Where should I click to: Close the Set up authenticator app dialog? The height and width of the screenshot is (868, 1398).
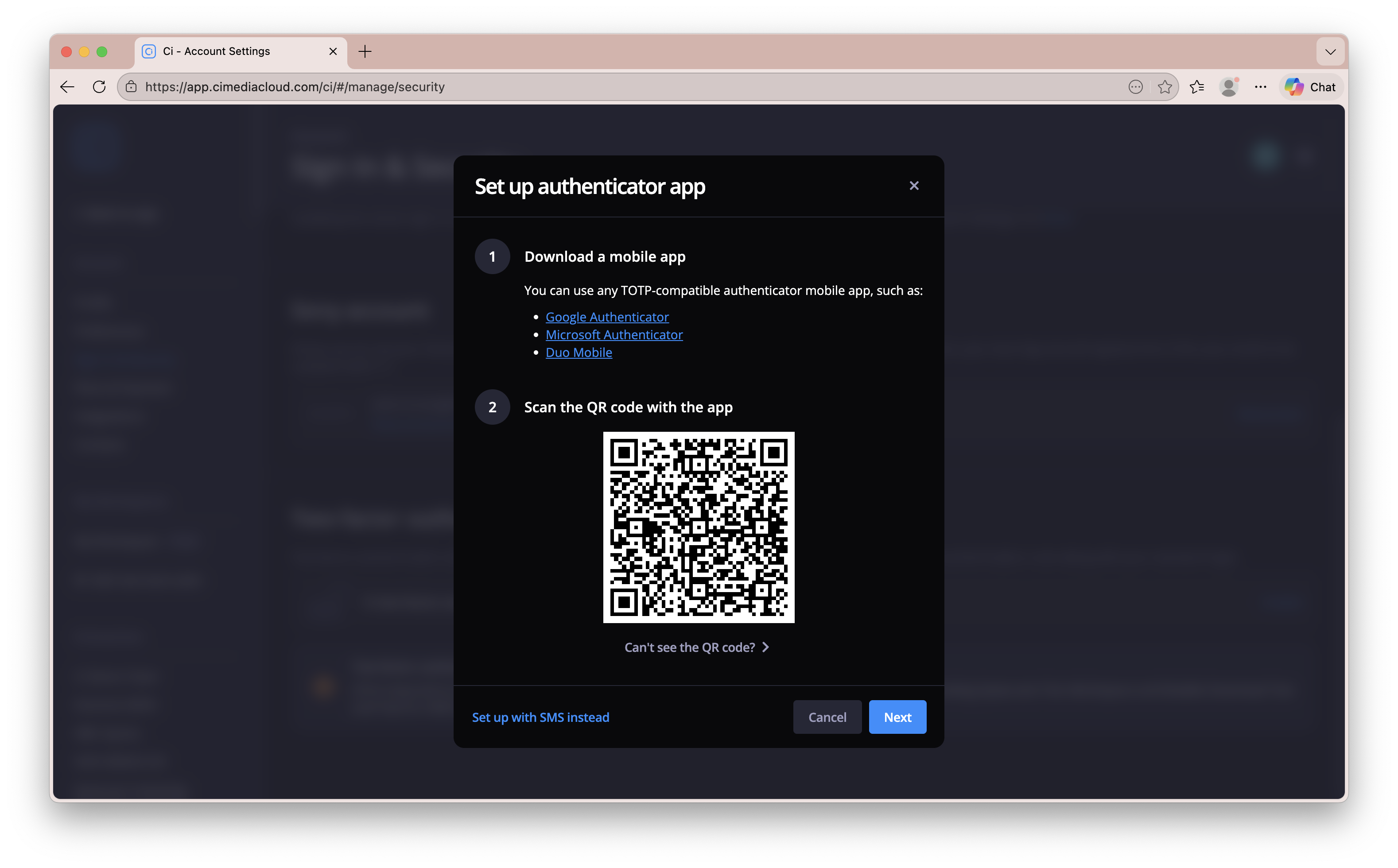[x=914, y=186]
